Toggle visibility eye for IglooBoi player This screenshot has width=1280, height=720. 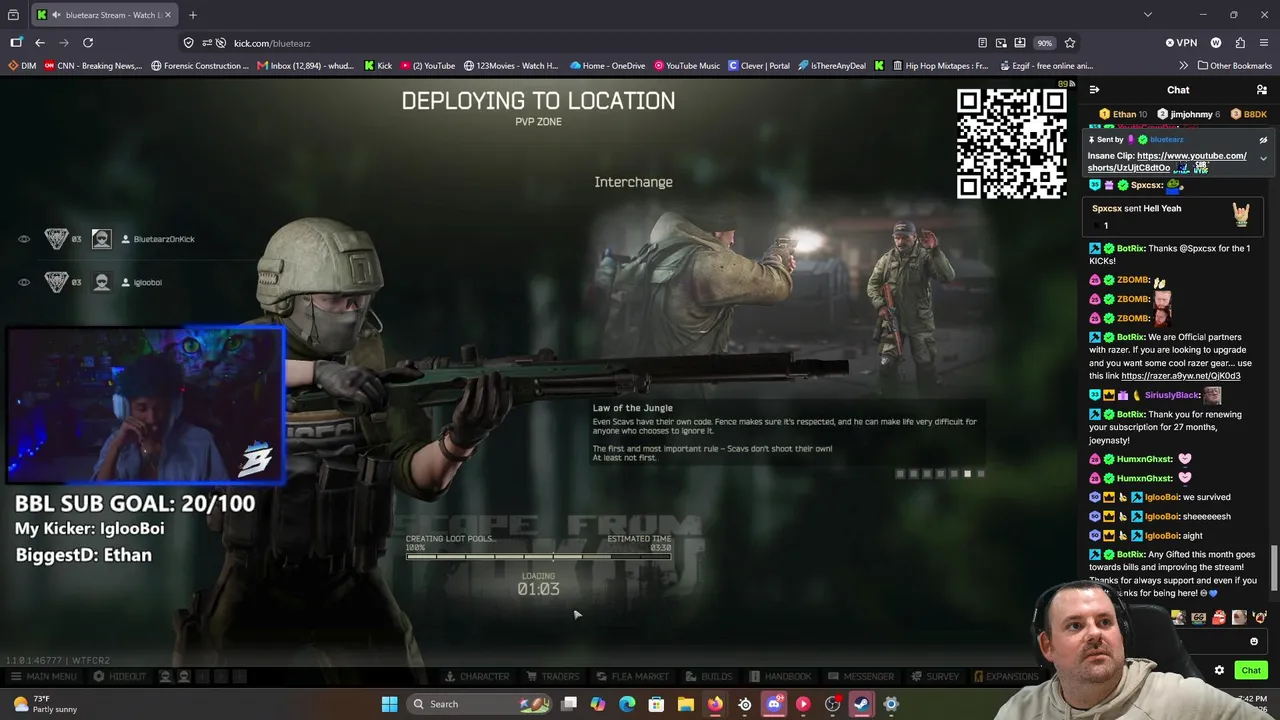(x=24, y=282)
